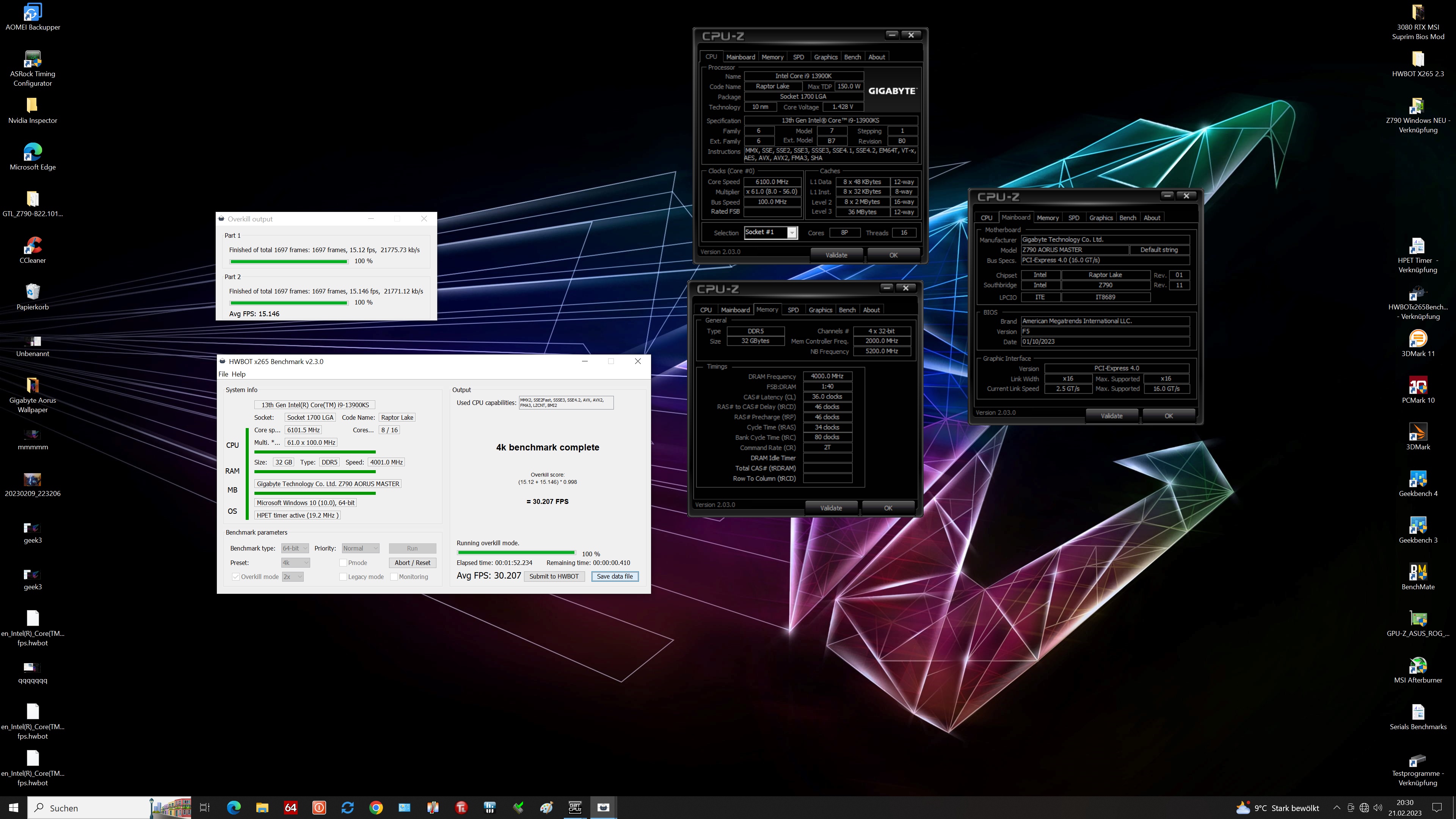Screen dimensions: 1456x819
Task: Toggle the Monitoring checkbox
Action: 394,576
